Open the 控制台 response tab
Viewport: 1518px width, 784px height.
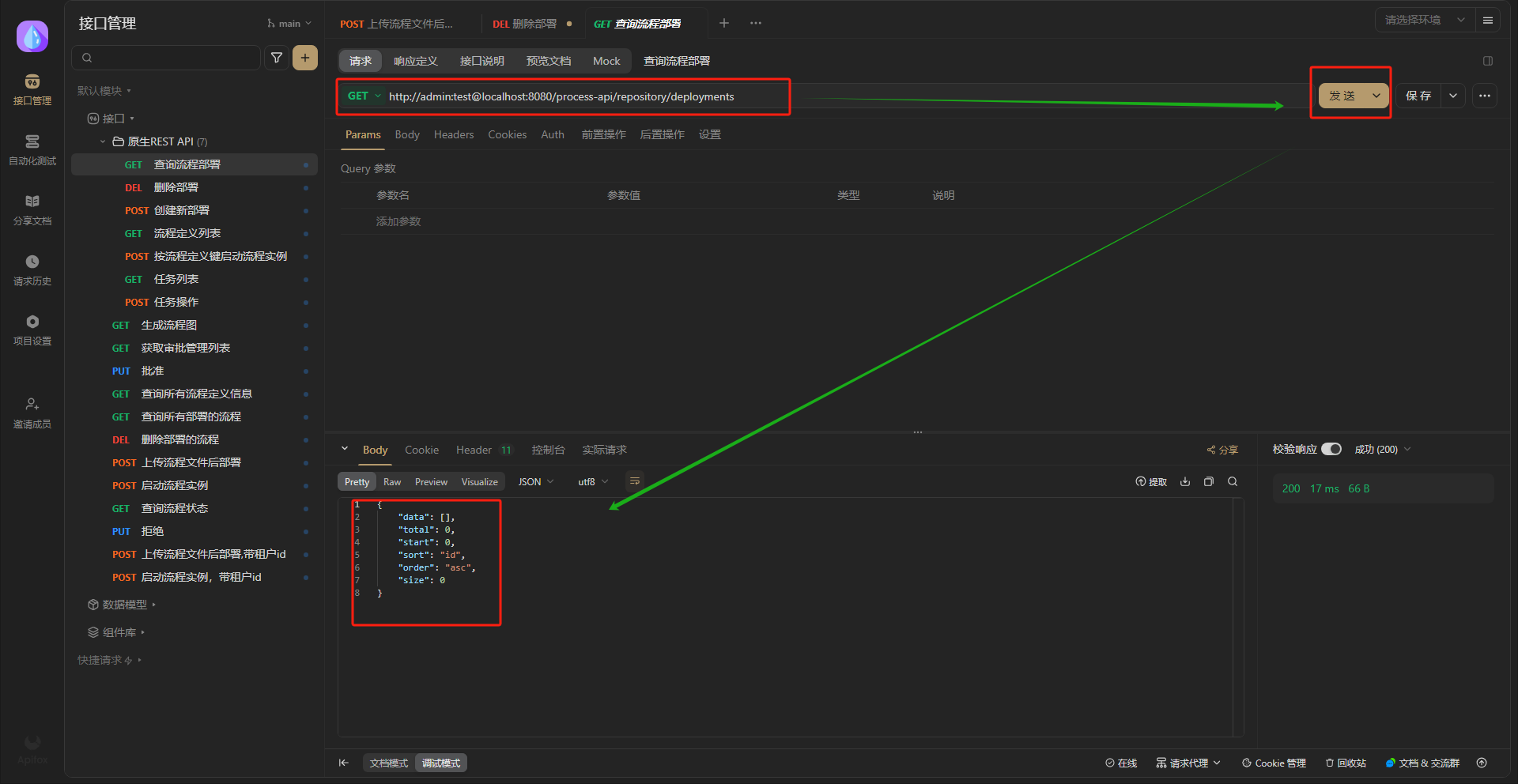point(548,450)
